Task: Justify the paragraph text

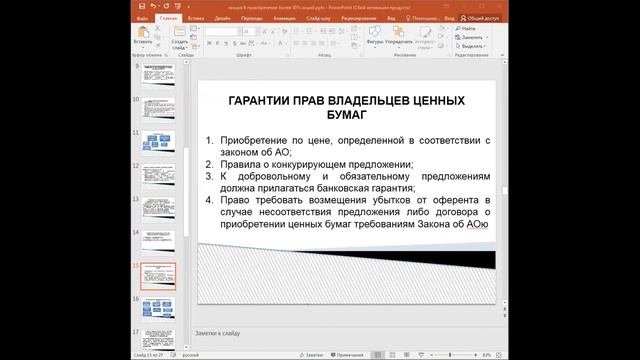Action: click(x=322, y=43)
